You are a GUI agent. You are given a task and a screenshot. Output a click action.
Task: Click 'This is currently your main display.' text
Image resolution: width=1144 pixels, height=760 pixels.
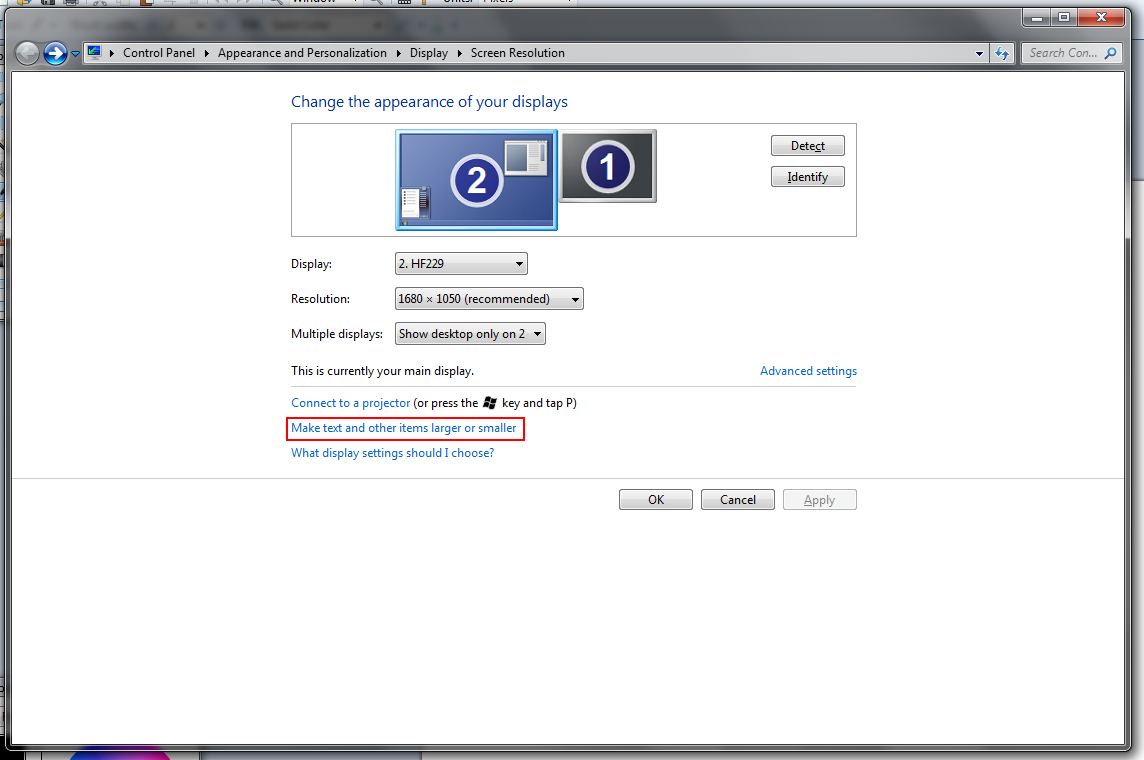382,371
